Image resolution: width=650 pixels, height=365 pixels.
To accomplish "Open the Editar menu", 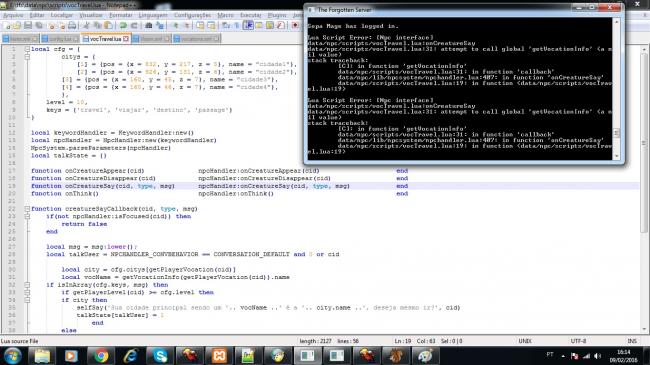I will (x=37, y=15).
